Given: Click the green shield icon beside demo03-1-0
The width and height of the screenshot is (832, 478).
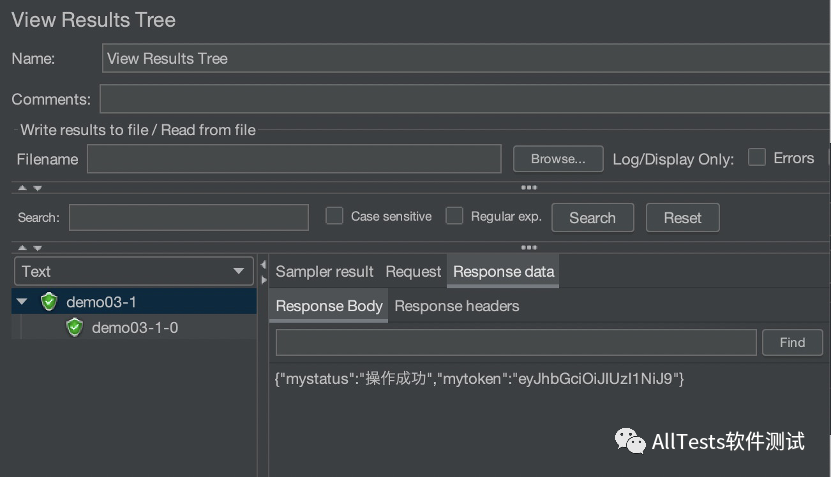Looking at the screenshot, I should click(x=75, y=327).
